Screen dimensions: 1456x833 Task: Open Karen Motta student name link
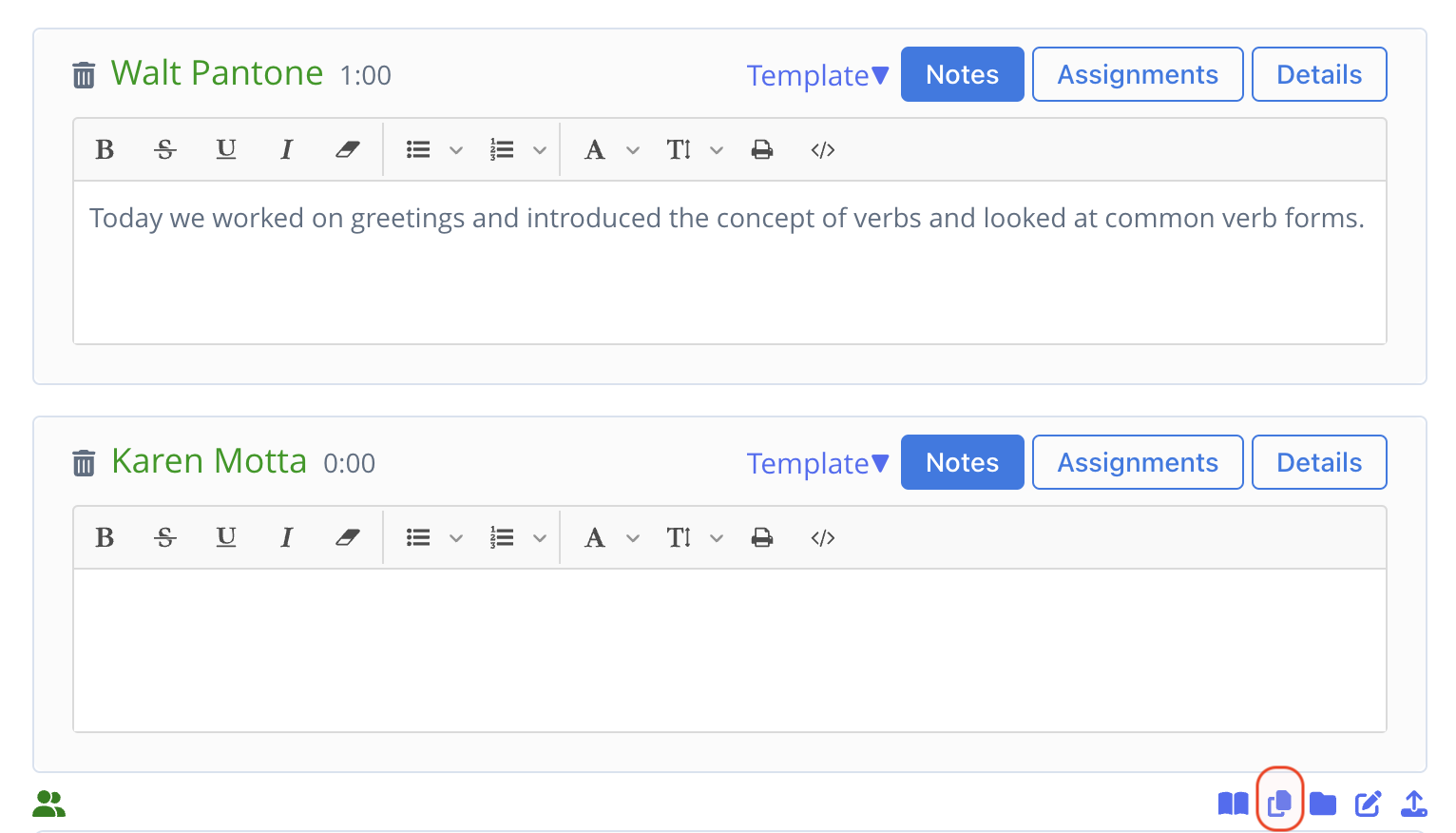(209, 461)
